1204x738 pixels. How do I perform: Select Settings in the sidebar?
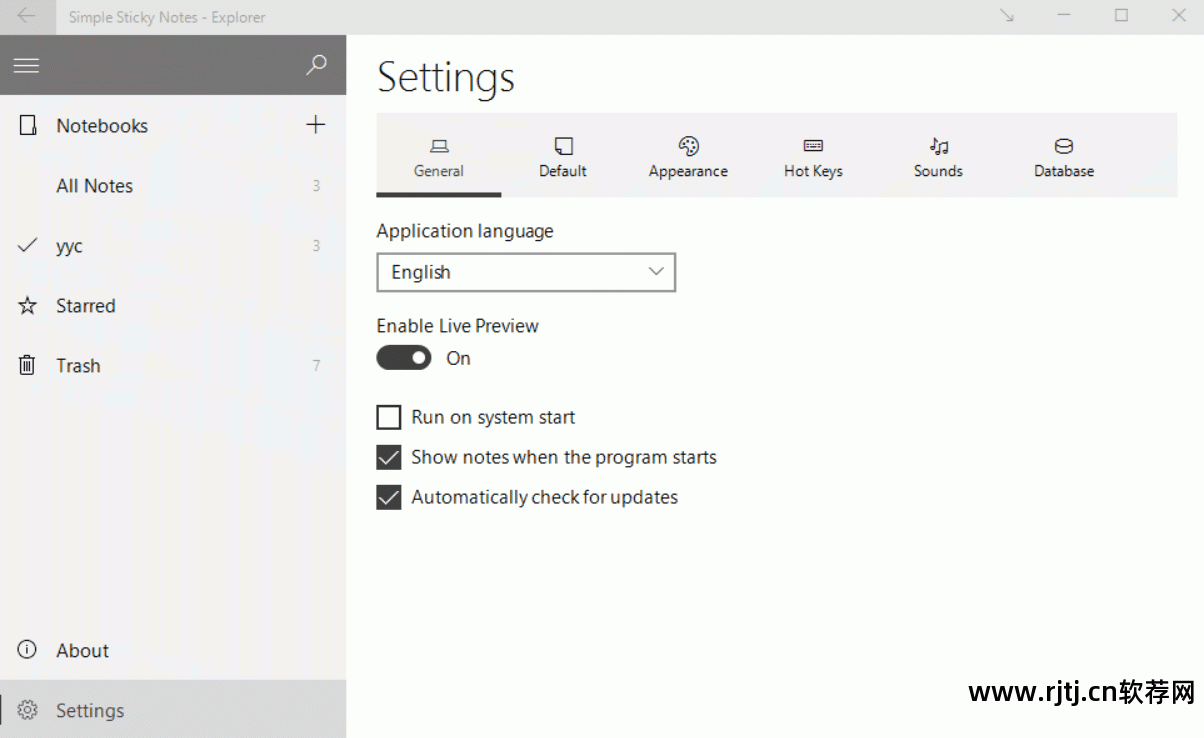173,710
